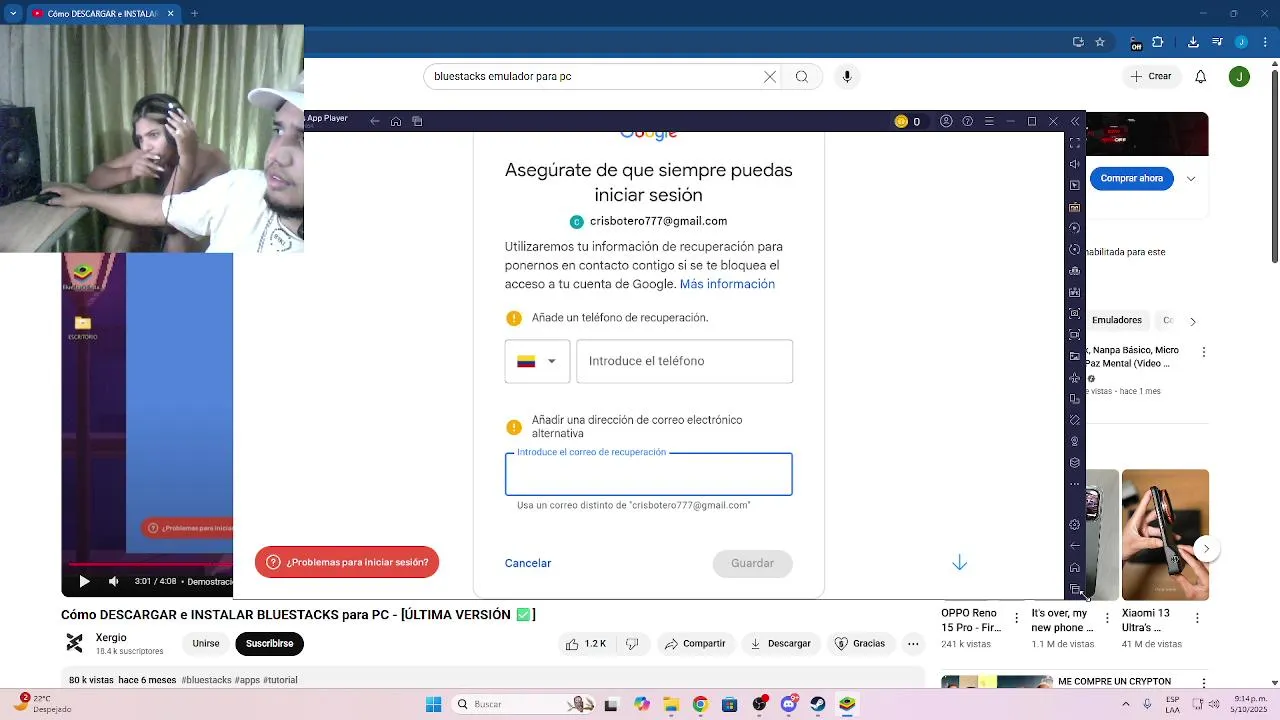This screenshot has width=1280, height=720.
Task: Open more actions ellipsis under video
Action: pyautogui.click(x=913, y=644)
